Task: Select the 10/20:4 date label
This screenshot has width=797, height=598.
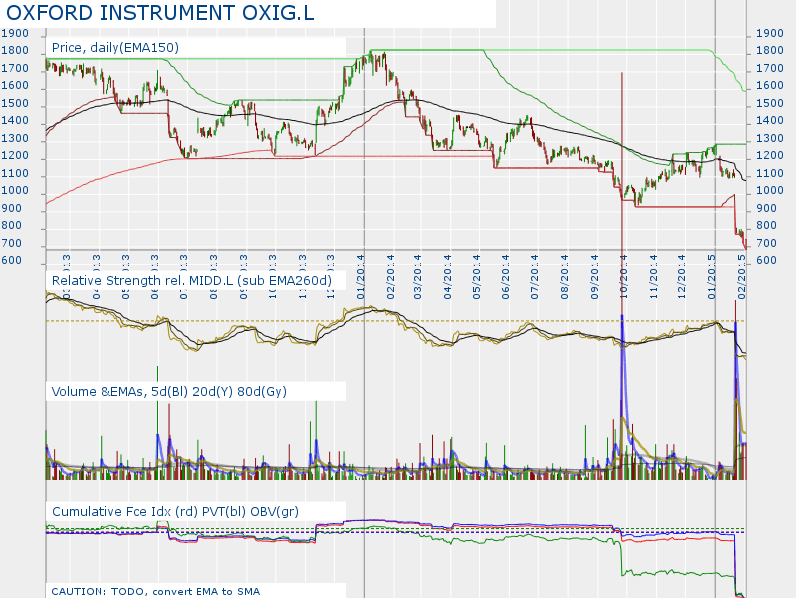Action: (x=624, y=277)
